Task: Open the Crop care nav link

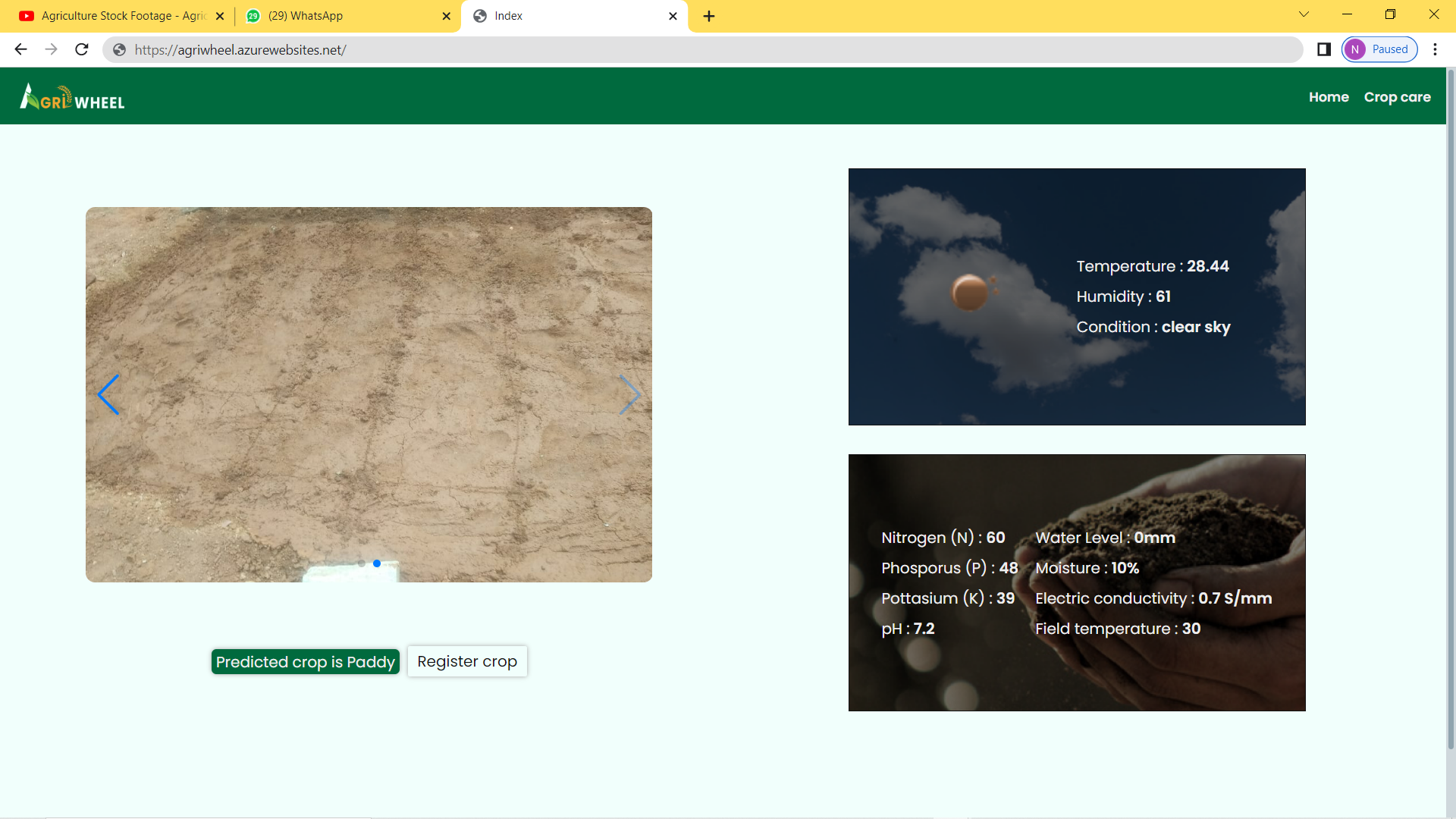Action: tap(1397, 97)
